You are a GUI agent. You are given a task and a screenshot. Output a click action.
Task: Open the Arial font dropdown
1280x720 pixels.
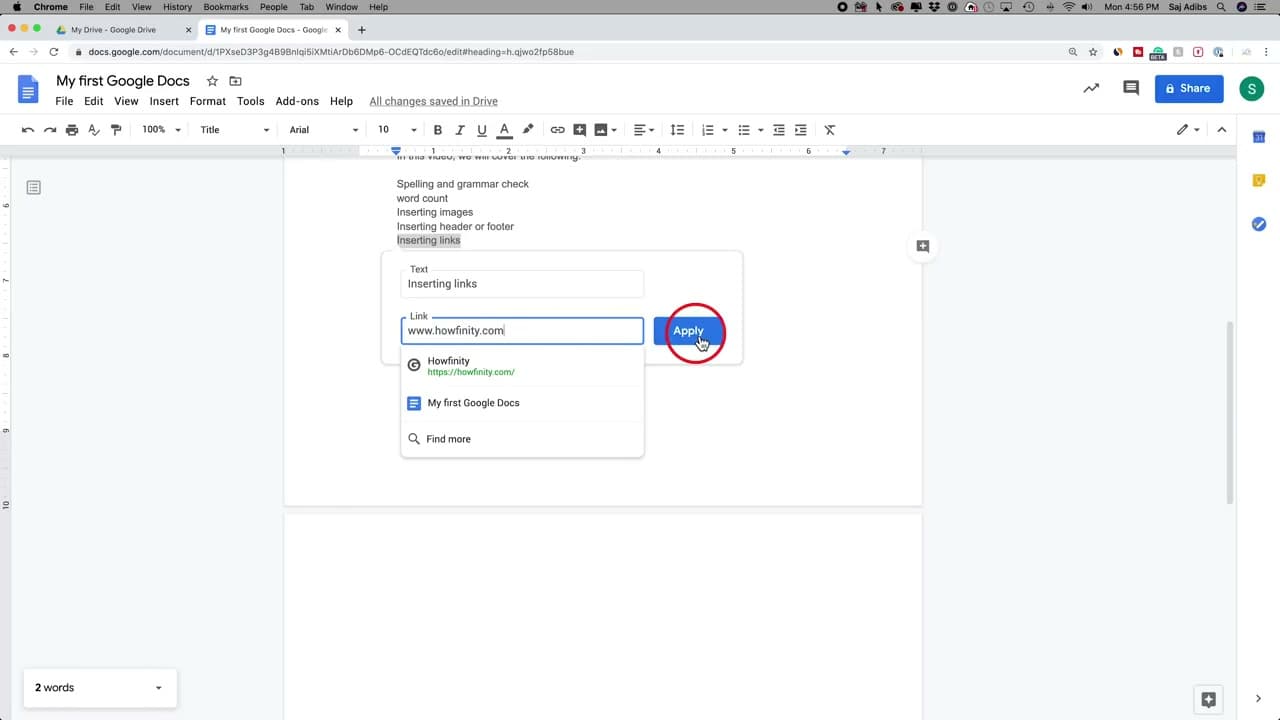323,130
